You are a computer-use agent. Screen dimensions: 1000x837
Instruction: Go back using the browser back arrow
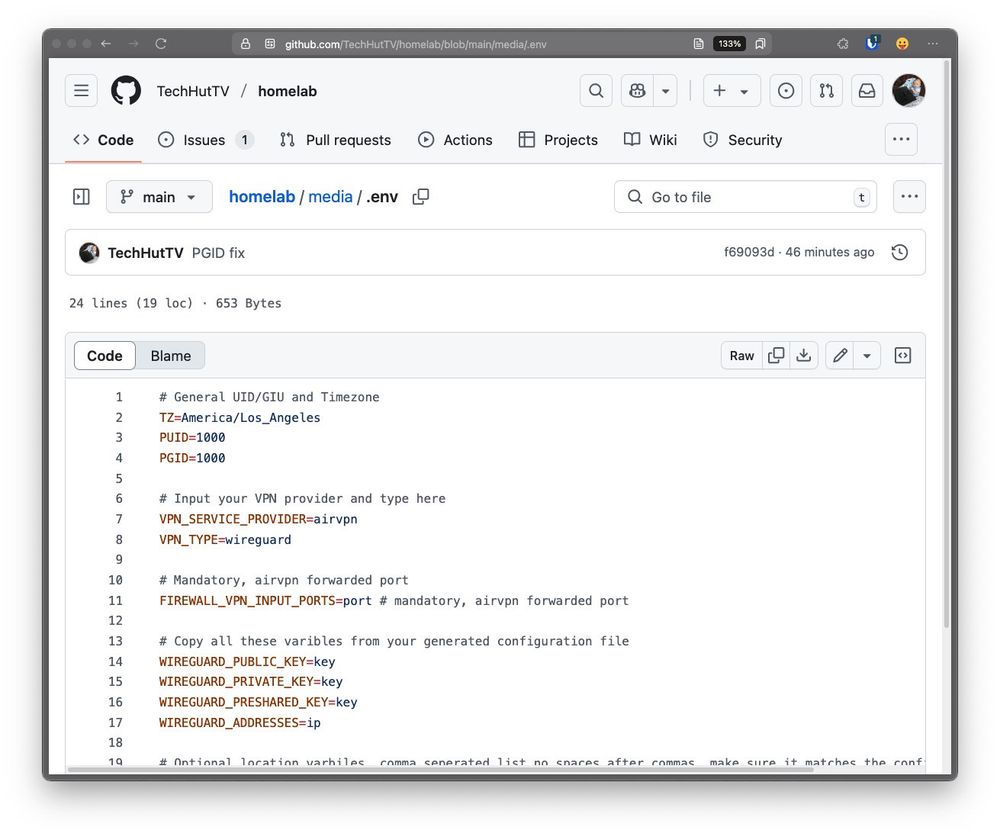[x=106, y=43]
